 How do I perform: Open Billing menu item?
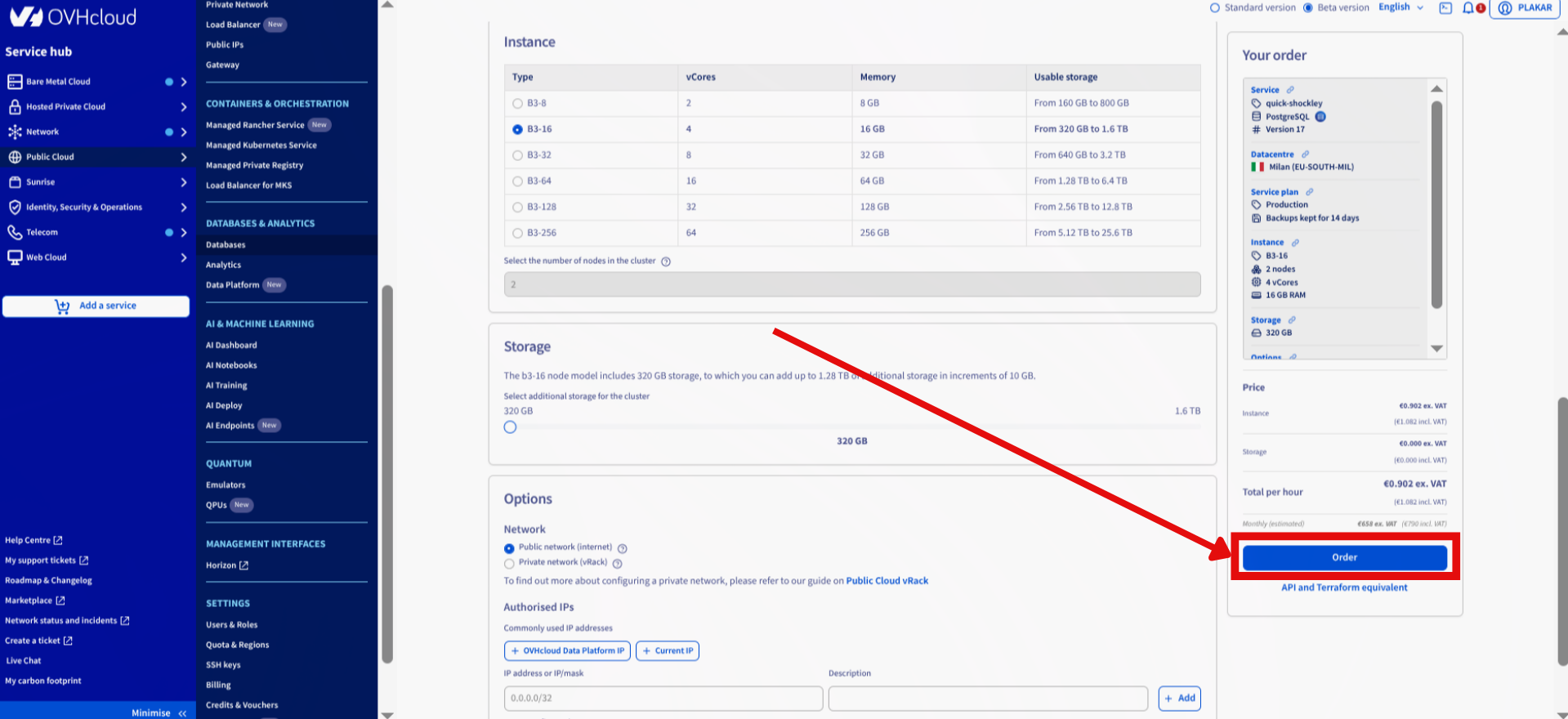pyautogui.click(x=218, y=686)
